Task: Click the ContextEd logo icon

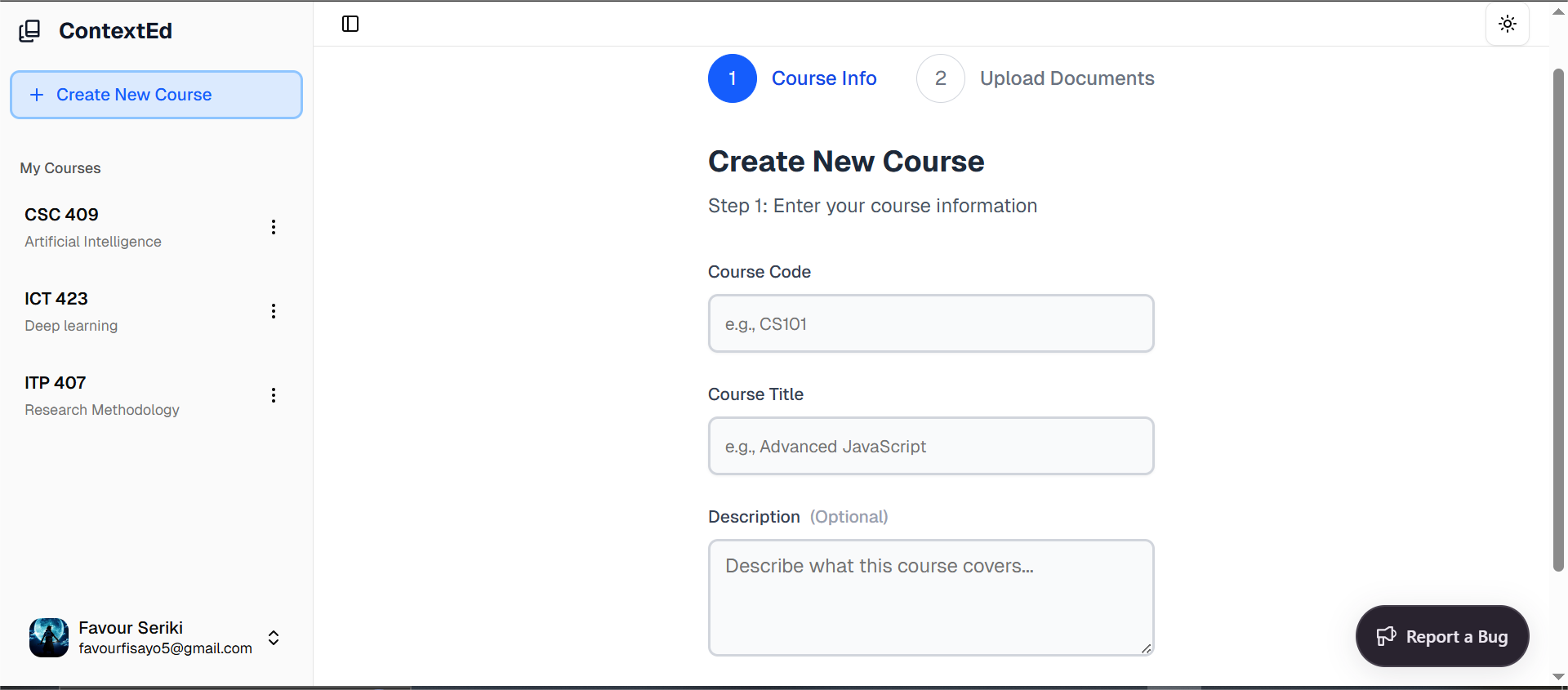Action: [x=29, y=31]
